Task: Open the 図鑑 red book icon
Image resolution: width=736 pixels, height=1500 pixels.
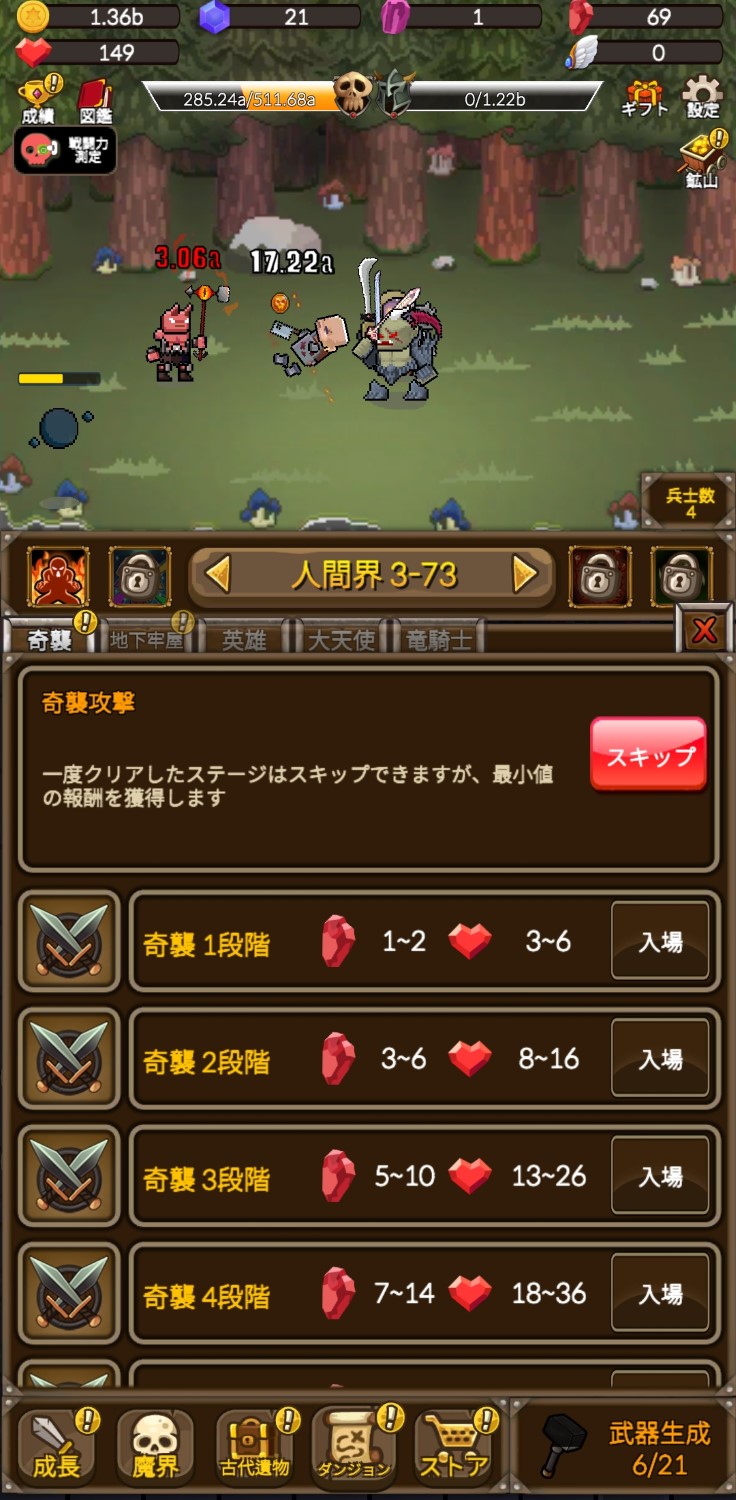Action: [x=95, y=100]
